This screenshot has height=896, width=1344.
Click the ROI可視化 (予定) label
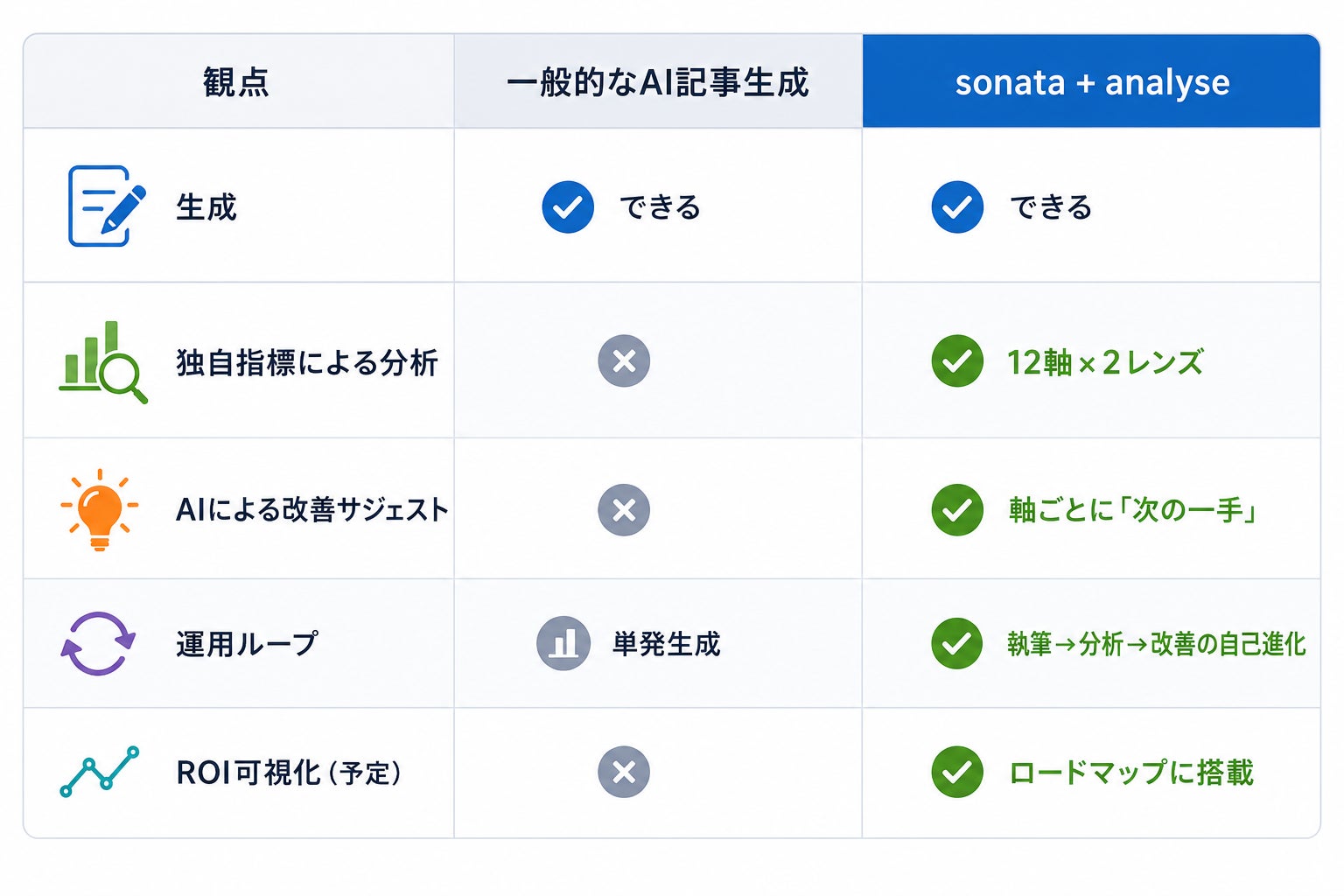pos(289,773)
